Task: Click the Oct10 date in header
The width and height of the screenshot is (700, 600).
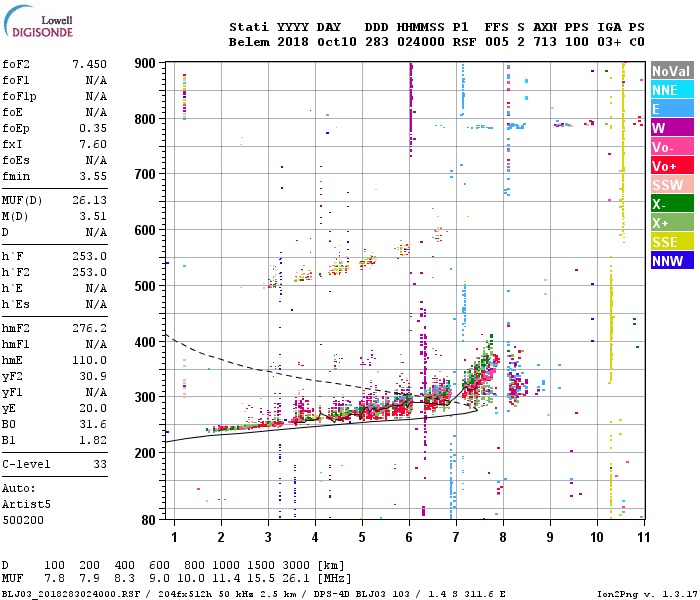Action: 337,42
